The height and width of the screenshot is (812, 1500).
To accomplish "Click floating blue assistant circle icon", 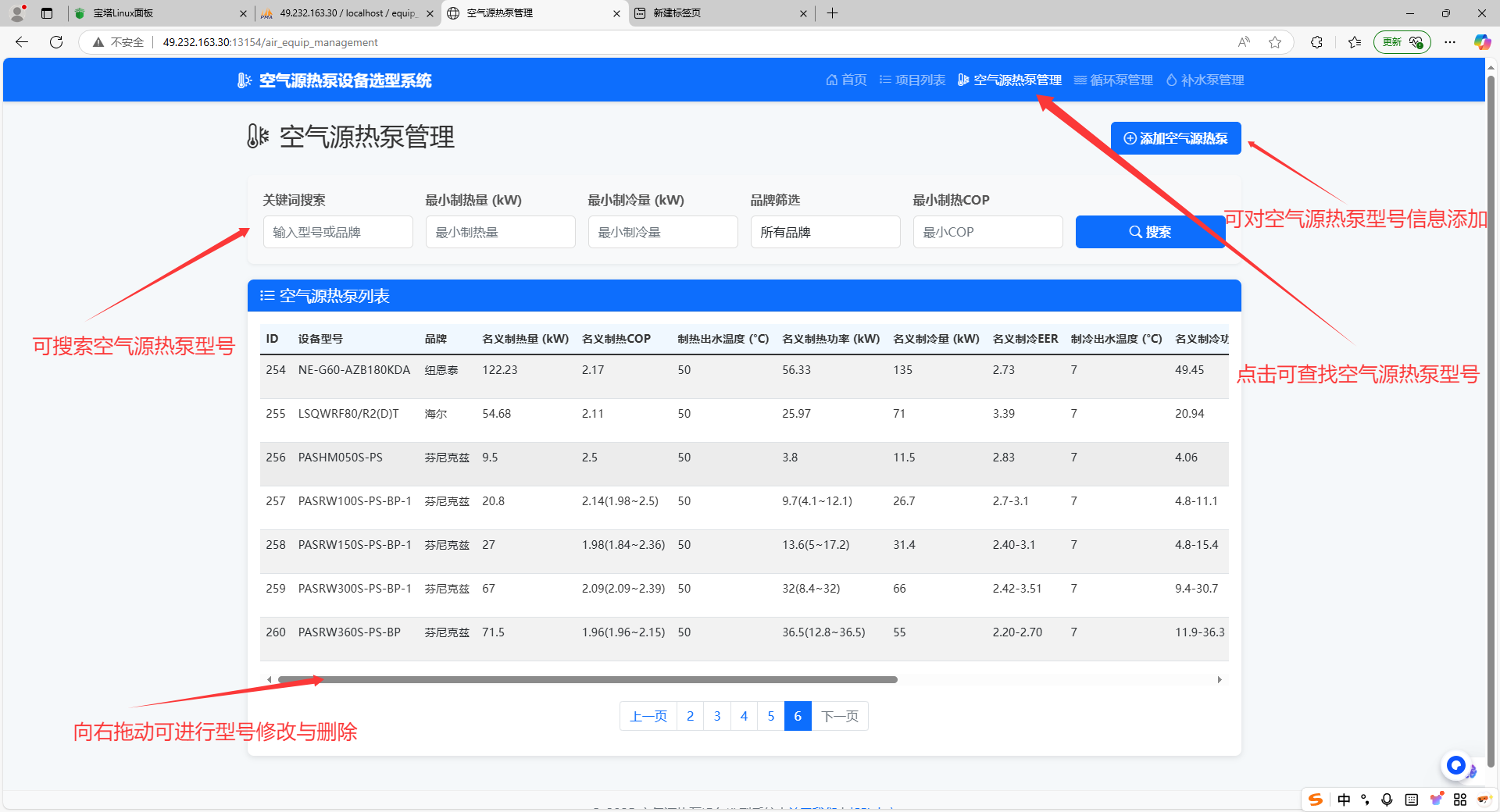I will (x=1455, y=765).
